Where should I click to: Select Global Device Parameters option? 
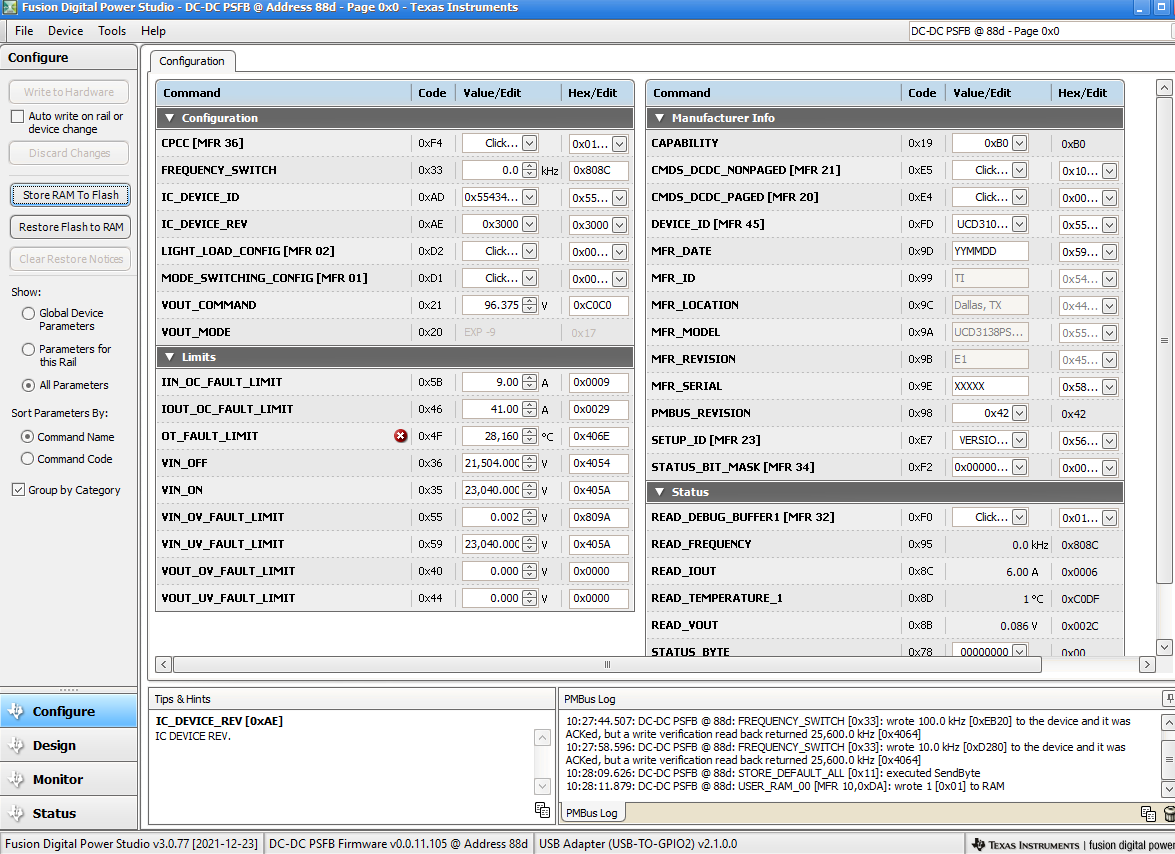pyautogui.click(x=28, y=313)
